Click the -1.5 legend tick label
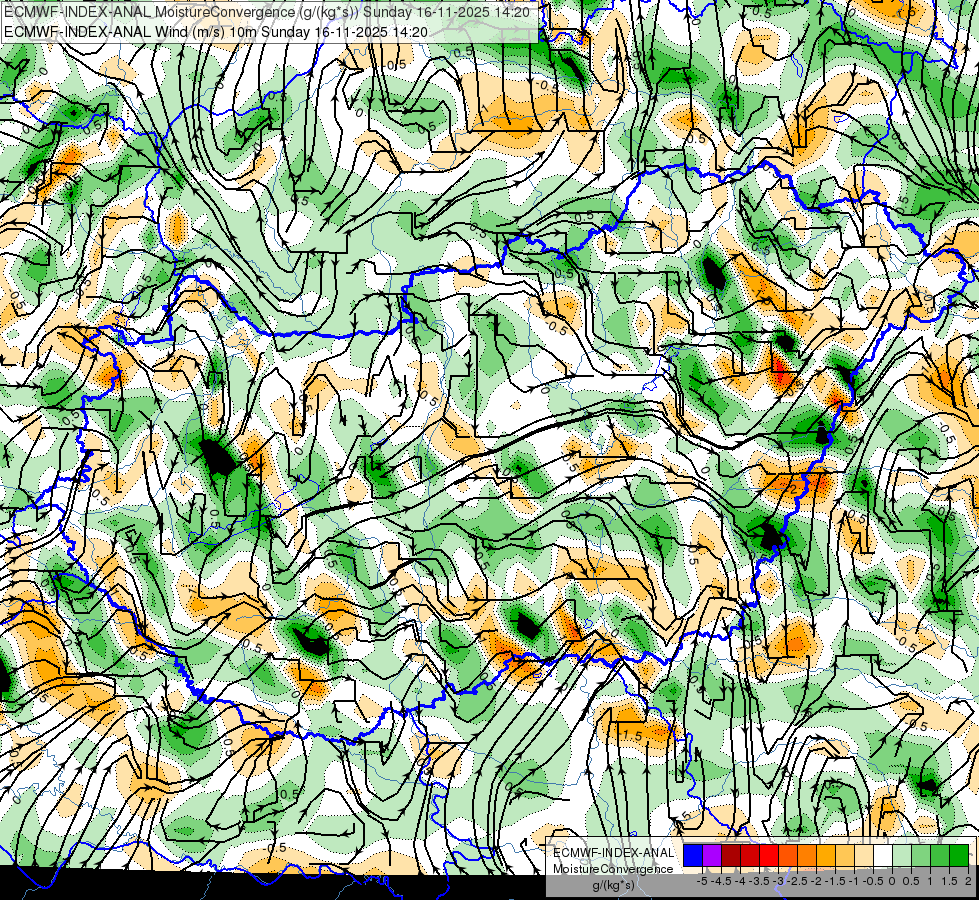Viewport: 979px width, 900px height. tap(835, 881)
